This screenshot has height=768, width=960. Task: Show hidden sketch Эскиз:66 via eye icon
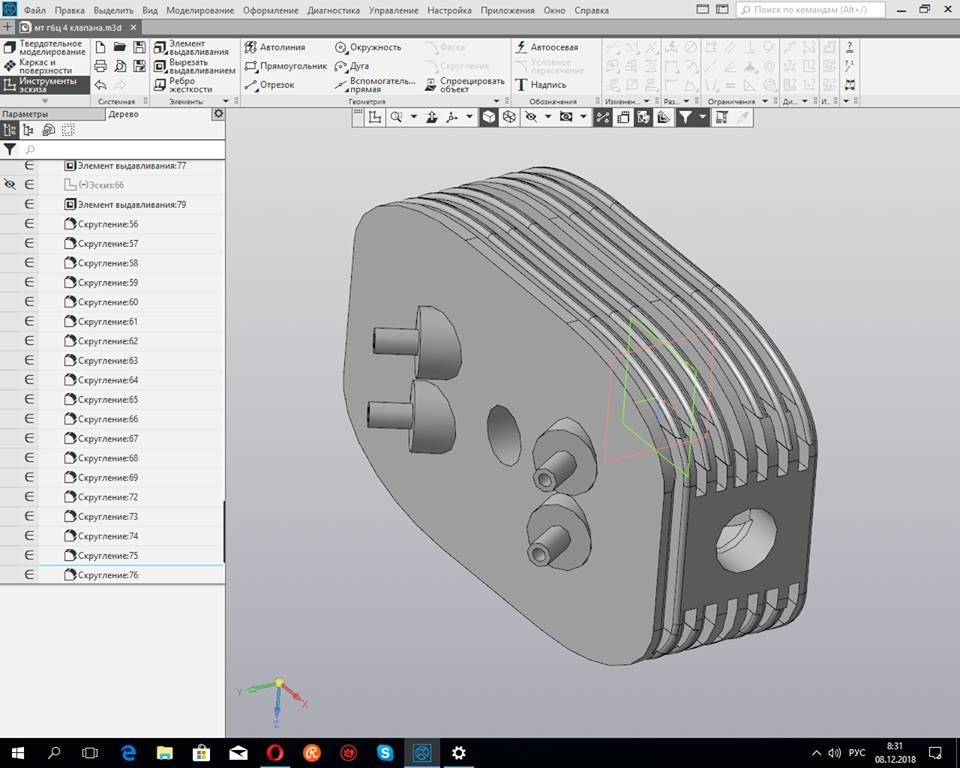pyautogui.click(x=10, y=185)
